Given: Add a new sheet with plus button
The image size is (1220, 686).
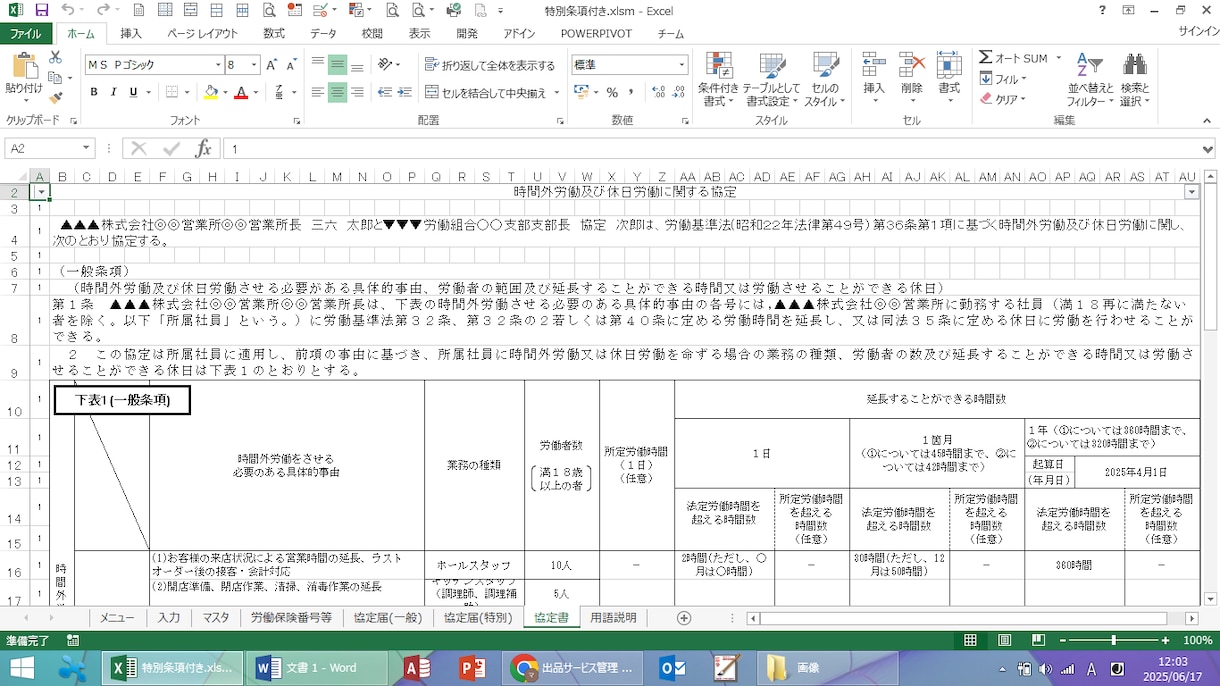Looking at the screenshot, I should click(684, 618).
